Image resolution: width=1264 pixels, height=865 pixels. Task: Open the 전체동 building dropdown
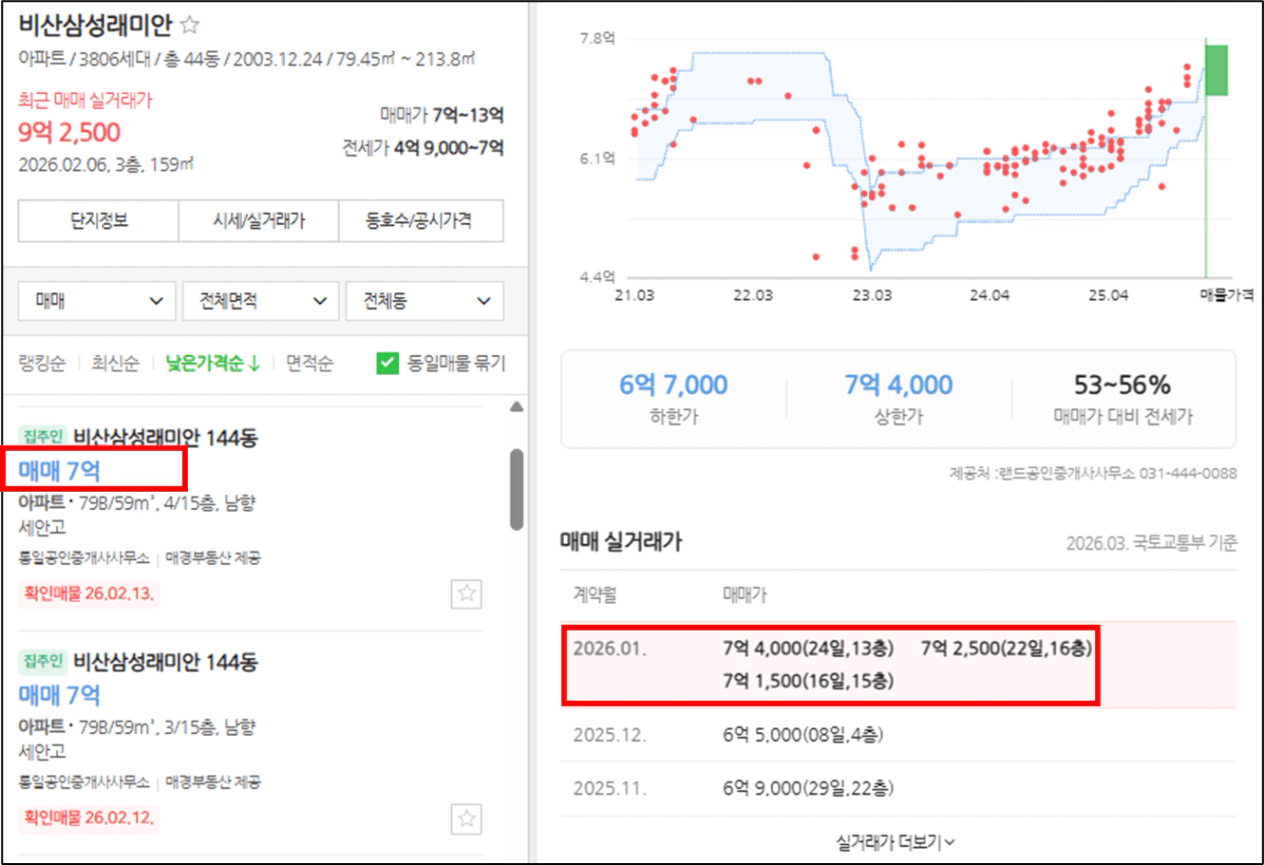tap(424, 301)
